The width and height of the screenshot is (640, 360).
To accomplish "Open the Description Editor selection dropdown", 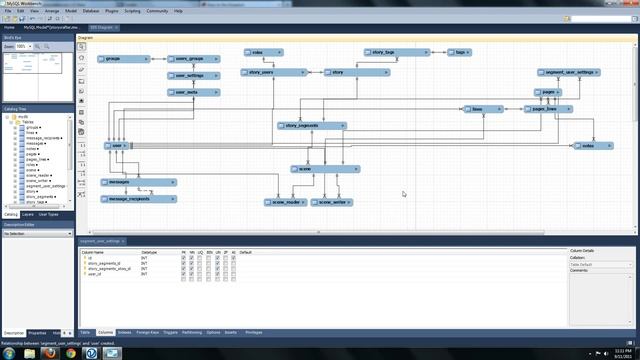I will (x=69, y=233).
